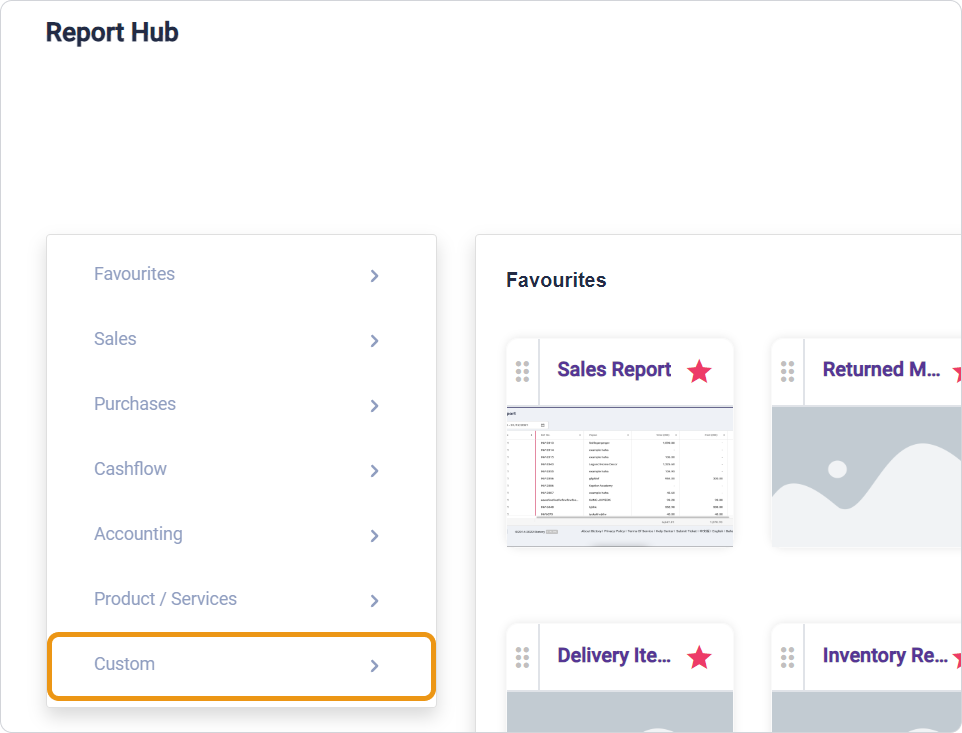Select Product / Services category
This screenshot has height=733, width=962.
click(x=241, y=599)
